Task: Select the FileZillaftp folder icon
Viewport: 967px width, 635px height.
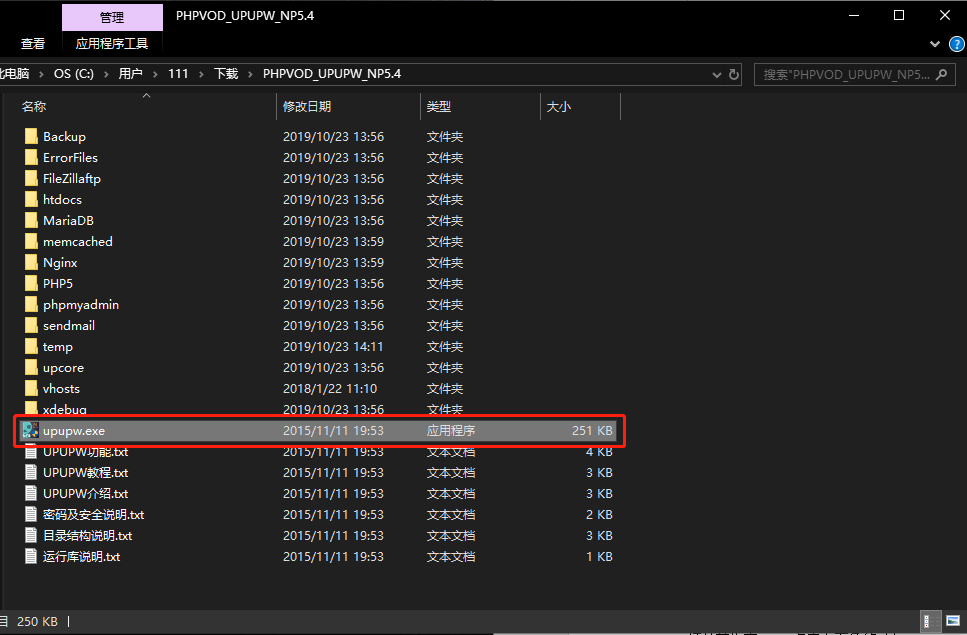Action: tap(31, 178)
